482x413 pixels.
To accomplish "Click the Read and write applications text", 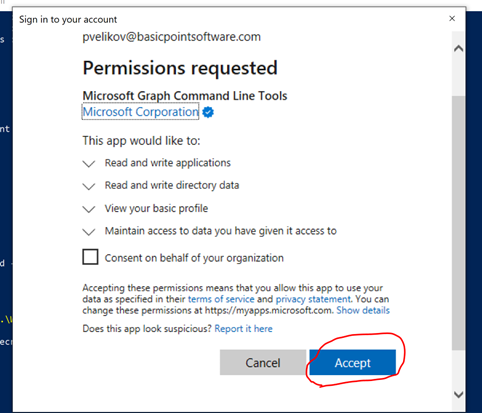I will [168, 163].
